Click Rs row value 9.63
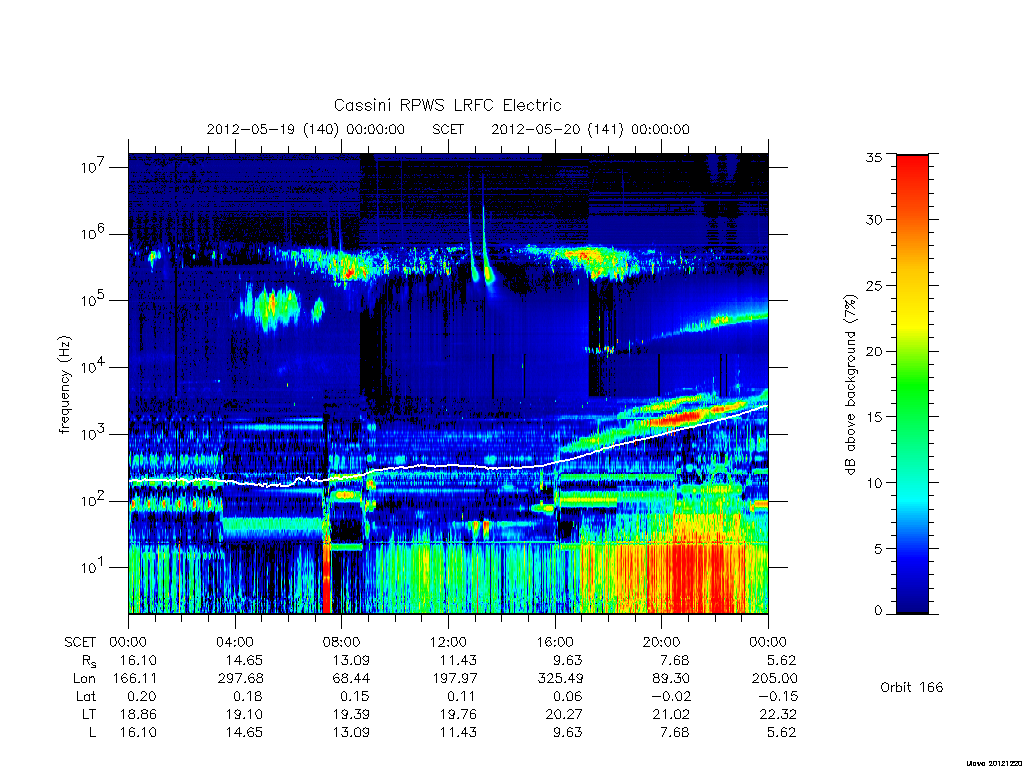This screenshot has width=1024, height=768. [x=568, y=660]
